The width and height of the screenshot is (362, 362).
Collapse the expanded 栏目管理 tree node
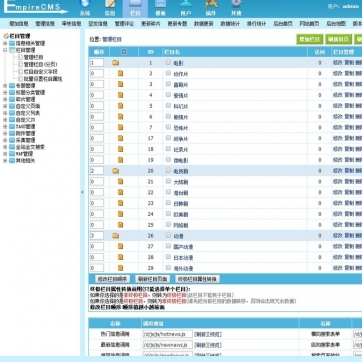click(x=5, y=50)
